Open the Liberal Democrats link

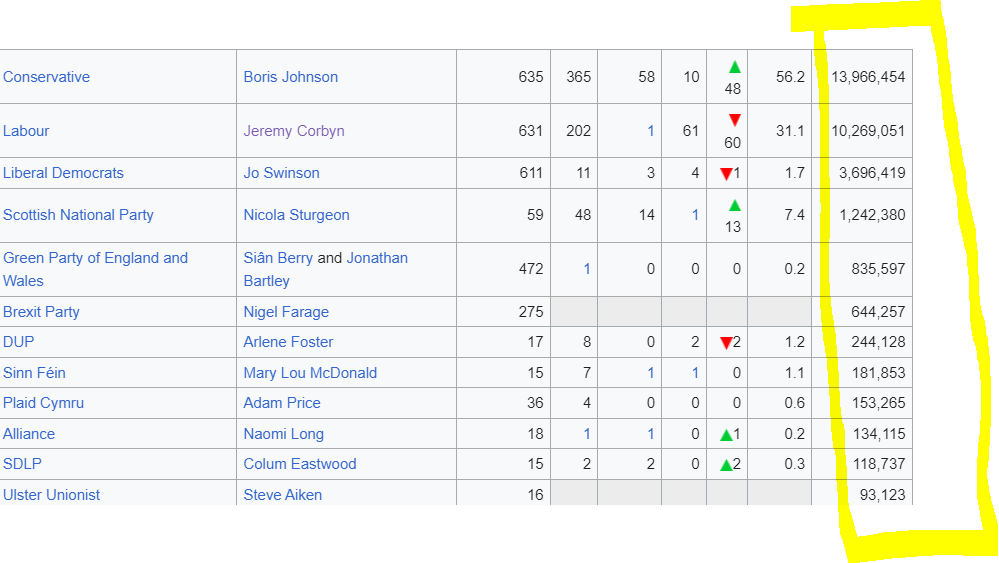pos(63,173)
